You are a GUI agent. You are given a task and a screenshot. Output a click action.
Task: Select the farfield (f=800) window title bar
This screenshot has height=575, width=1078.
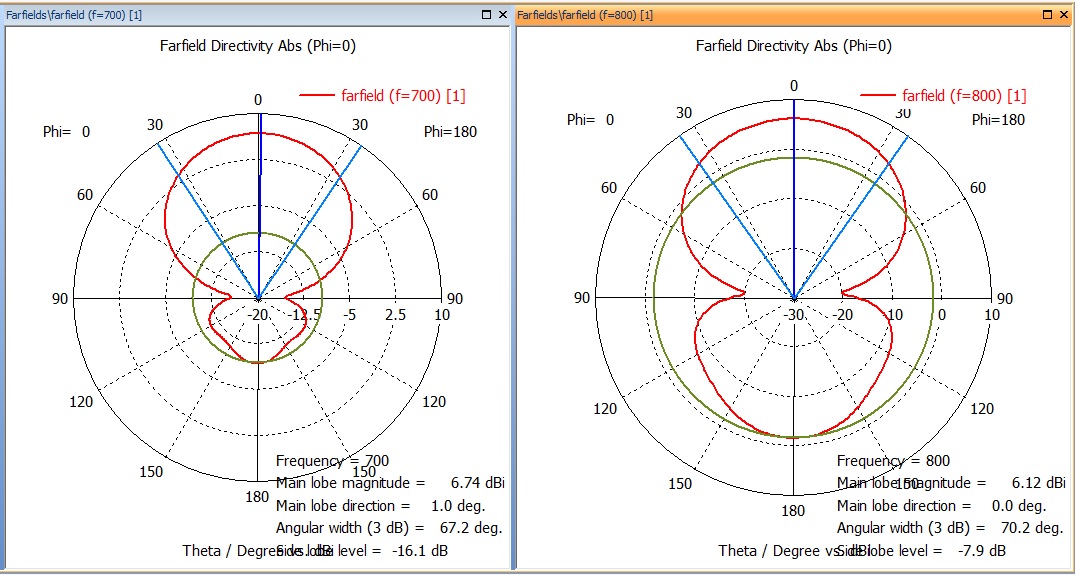pos(795,14)
